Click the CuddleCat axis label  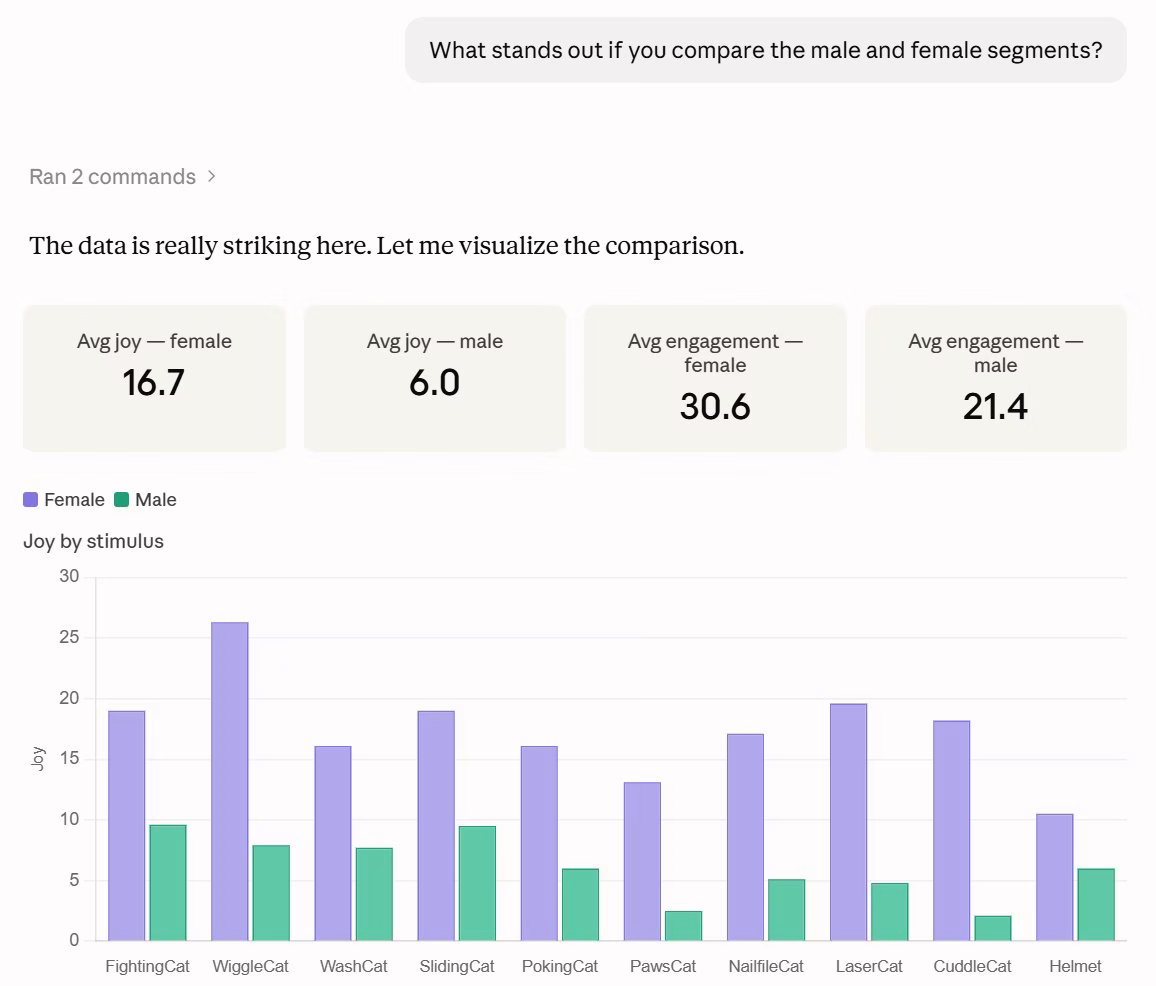point(972,966)
